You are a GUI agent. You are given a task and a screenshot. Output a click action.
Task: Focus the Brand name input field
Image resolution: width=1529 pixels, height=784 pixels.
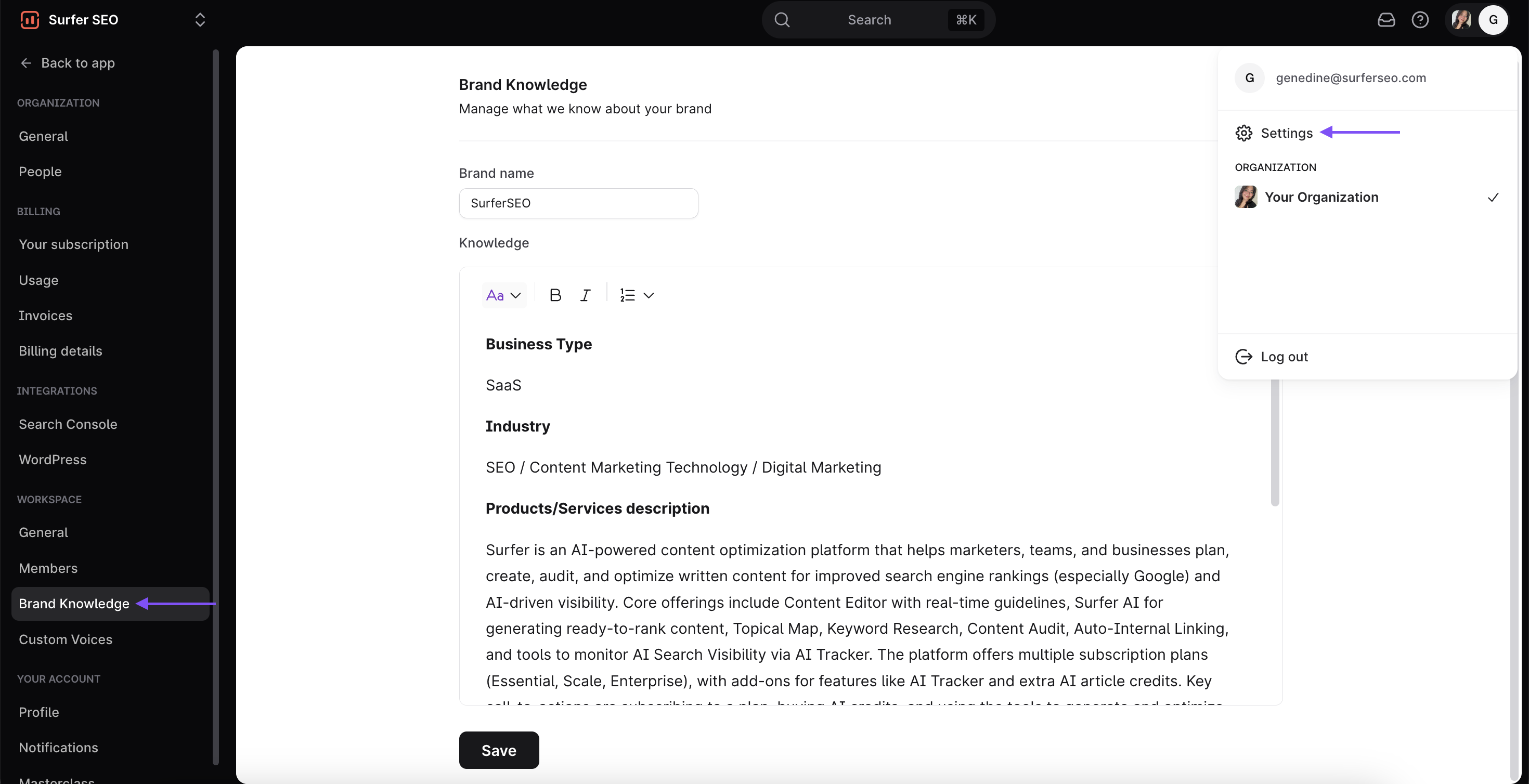578,203
